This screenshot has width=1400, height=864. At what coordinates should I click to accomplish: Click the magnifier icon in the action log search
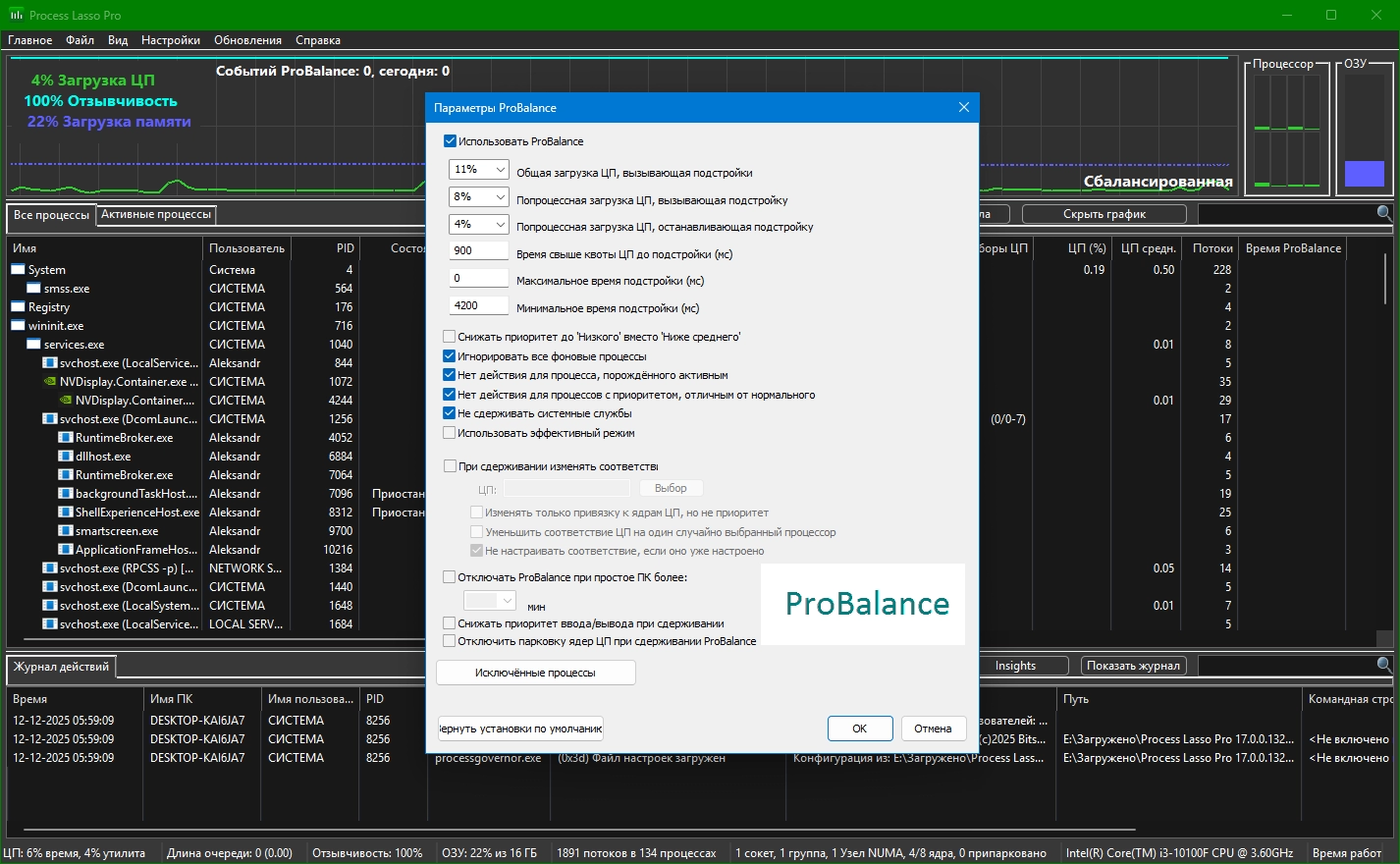[1383, 665]
